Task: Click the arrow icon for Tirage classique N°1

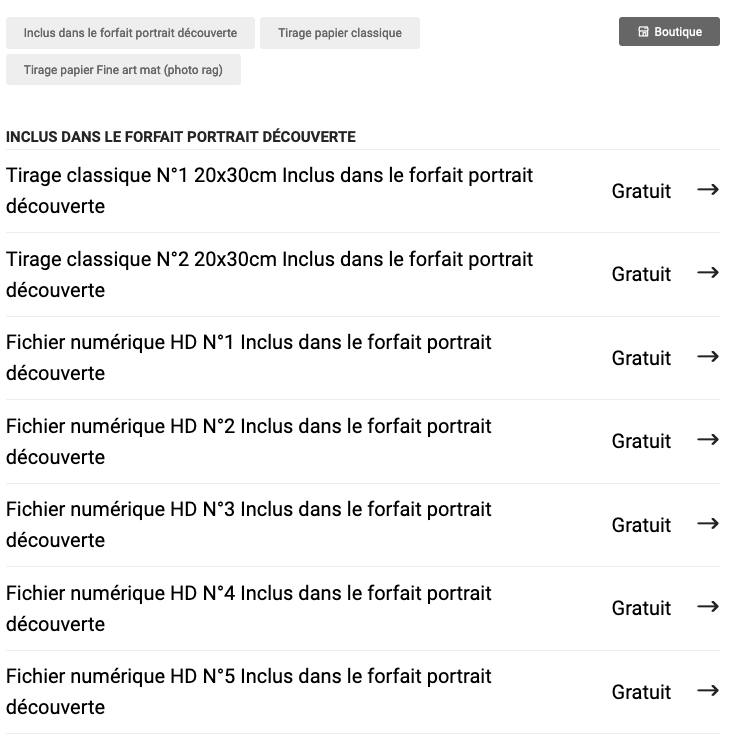Action: [708, 190]
